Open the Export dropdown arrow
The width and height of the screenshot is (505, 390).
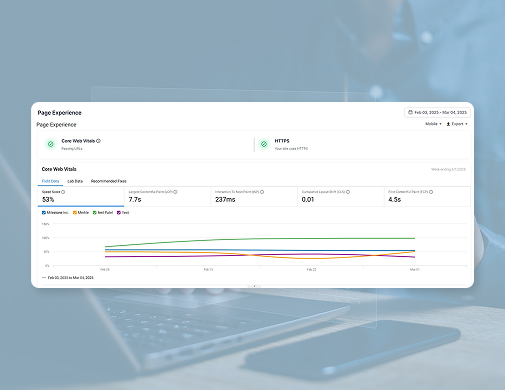[466, 124]
